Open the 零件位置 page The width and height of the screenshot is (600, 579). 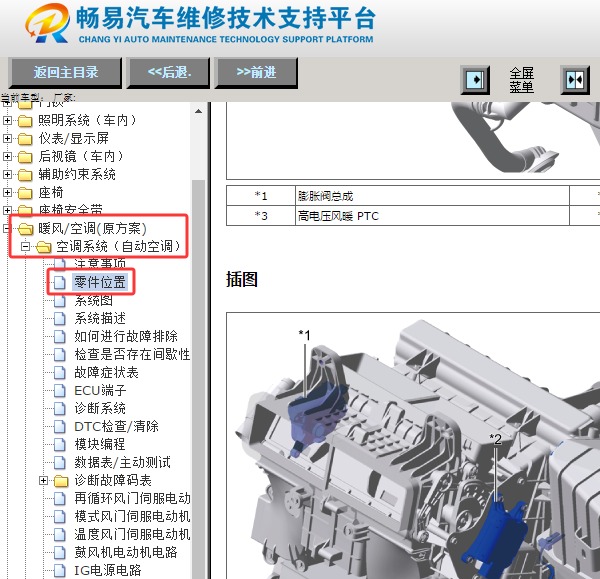click(x=100, y=282)
